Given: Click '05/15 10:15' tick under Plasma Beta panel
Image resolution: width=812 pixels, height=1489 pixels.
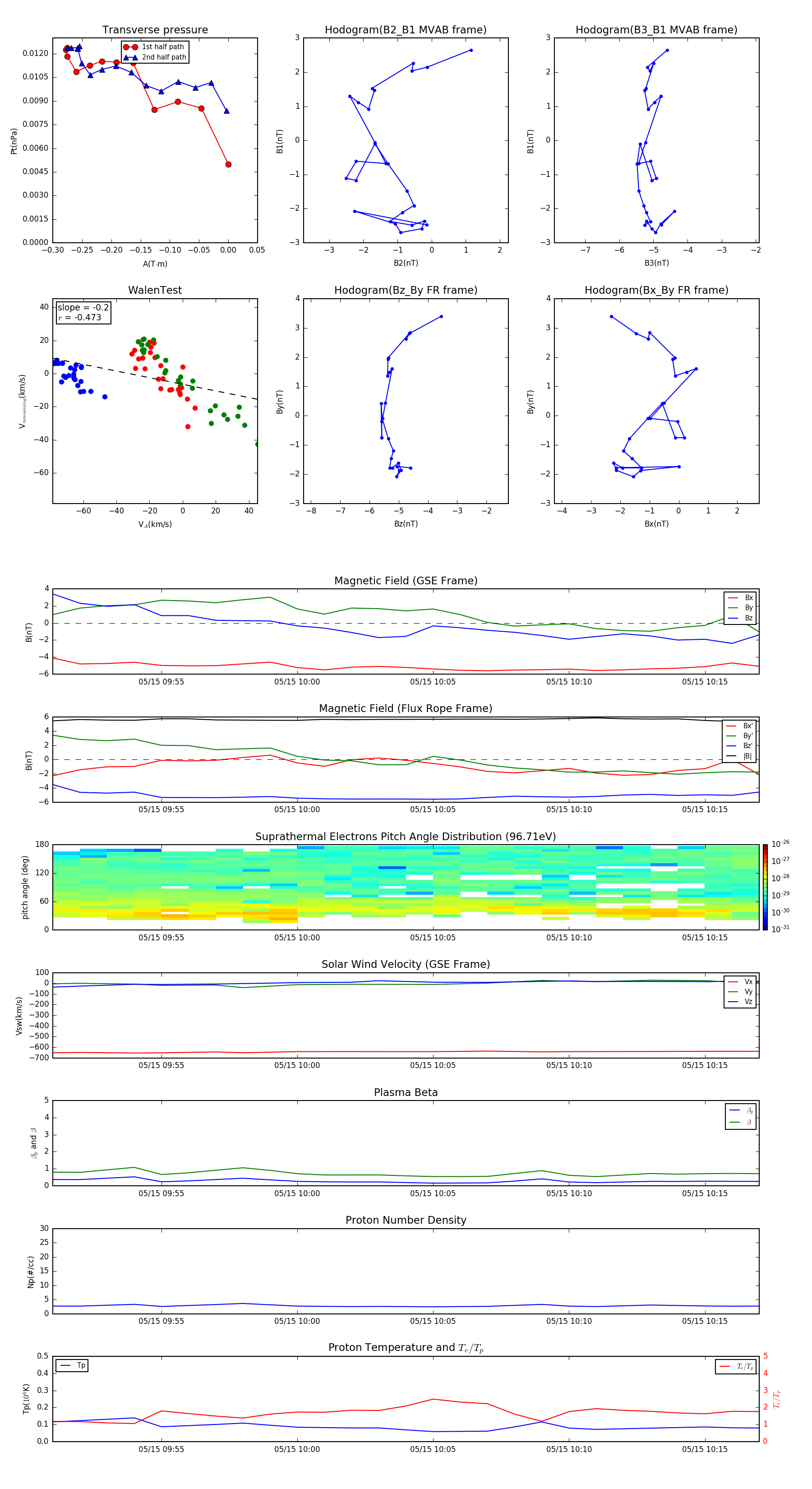Looking at the screenshot, I should click(x=705, y=1193).
